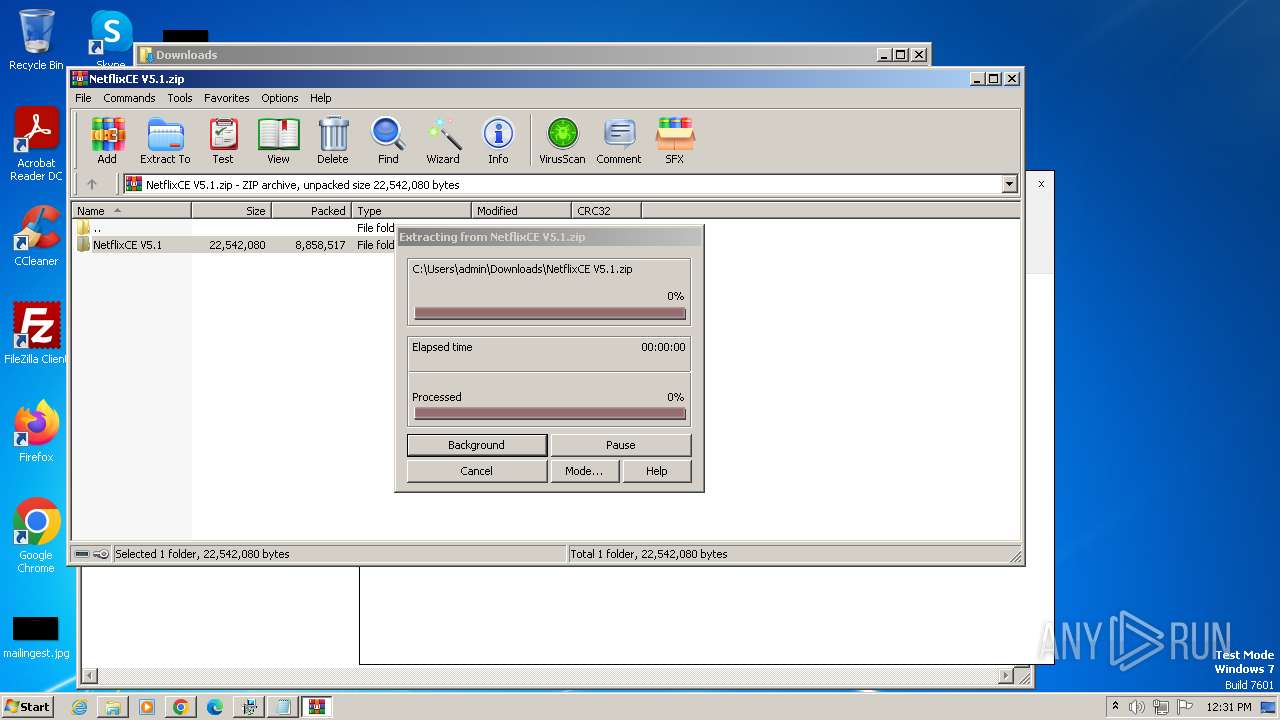Click the Extract To toolbar icon

pyautogui.click(x=165, y=140)
